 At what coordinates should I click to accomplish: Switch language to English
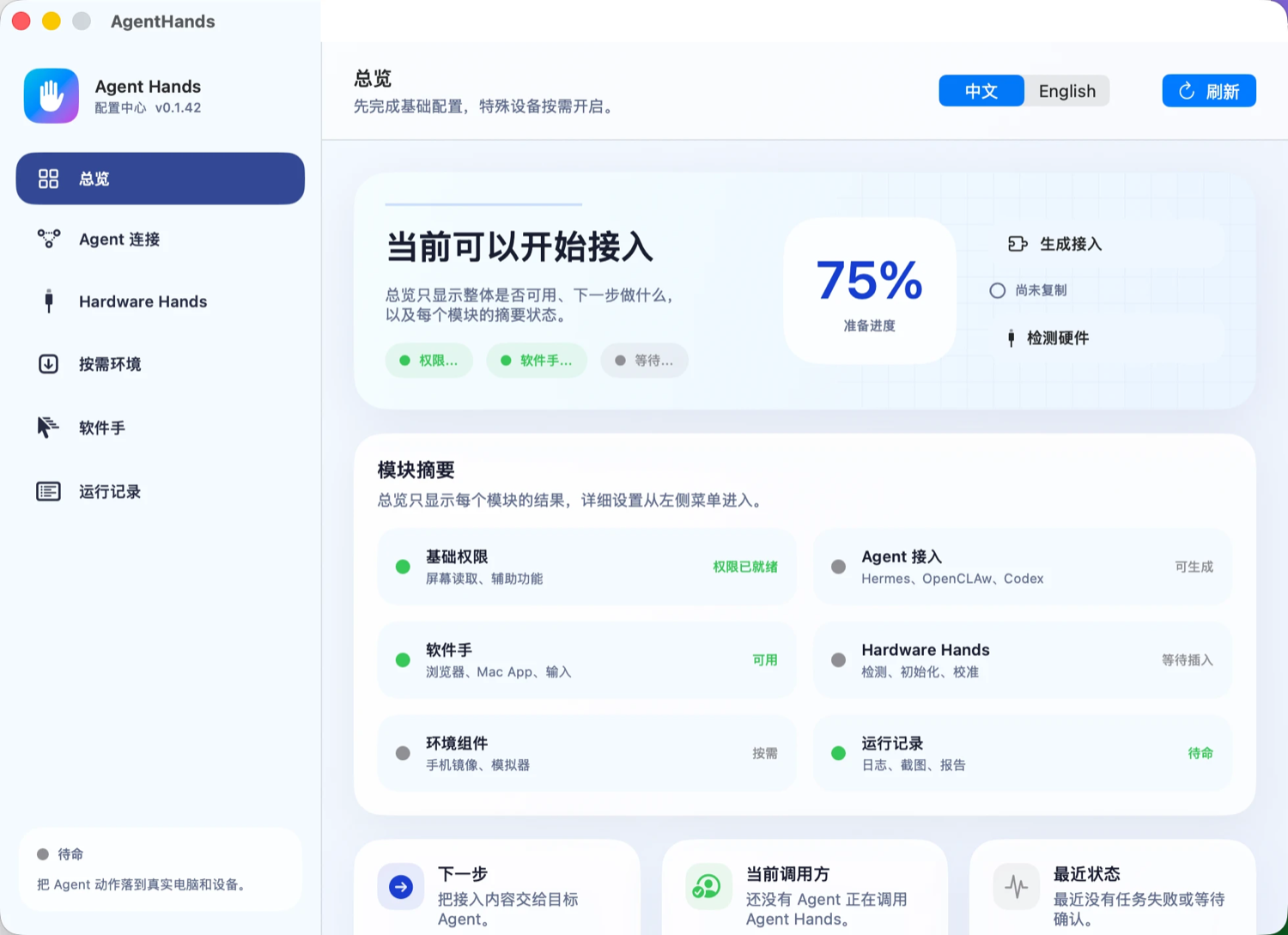click(x=1067, y=91)
